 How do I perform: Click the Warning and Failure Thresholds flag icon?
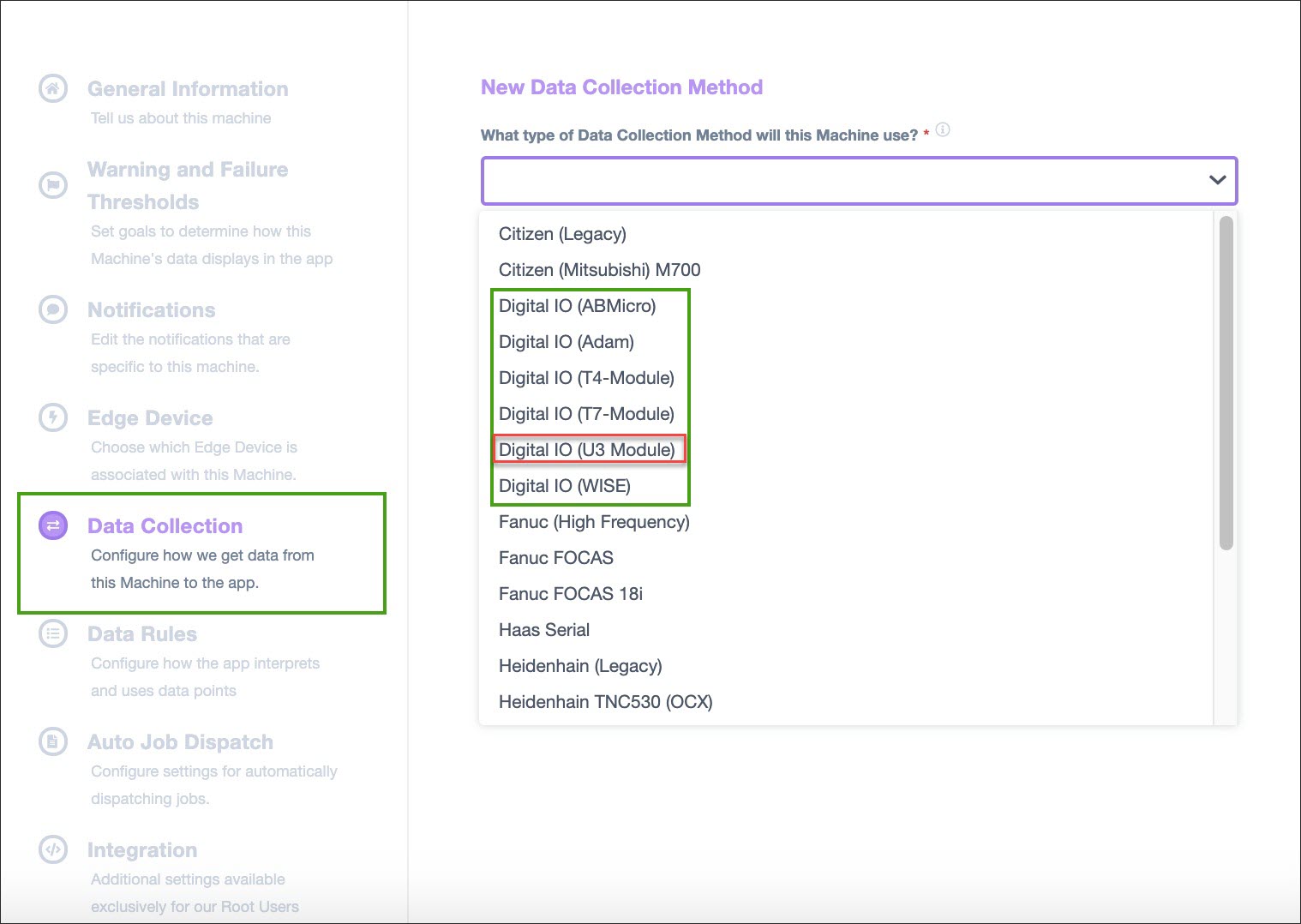53,184
